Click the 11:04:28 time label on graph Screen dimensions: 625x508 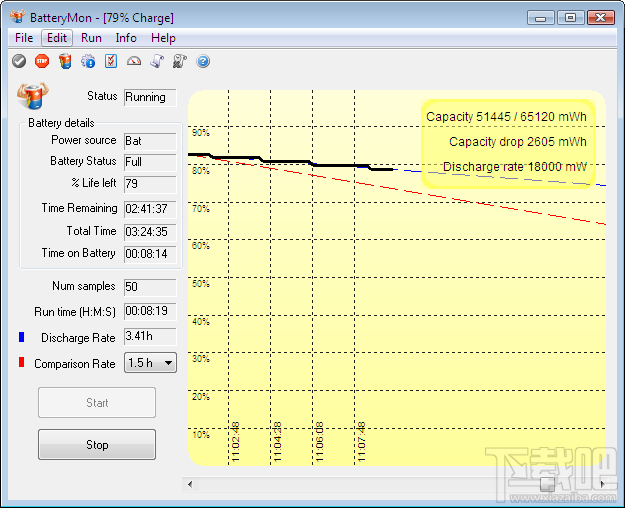(277, 442)
